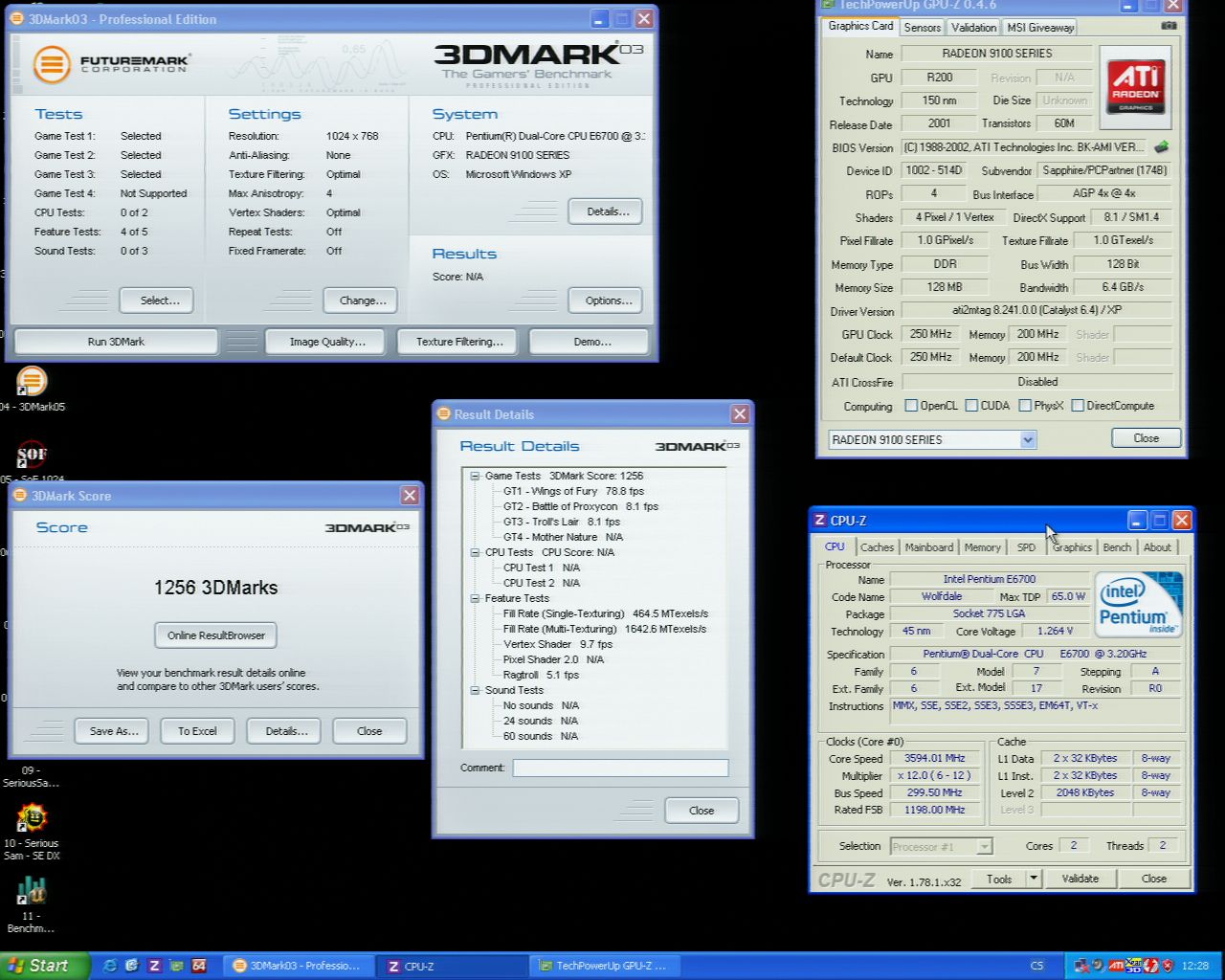Toggle the CUDA checkbox
Screen dimensions: 1225x980
point(971,406)
